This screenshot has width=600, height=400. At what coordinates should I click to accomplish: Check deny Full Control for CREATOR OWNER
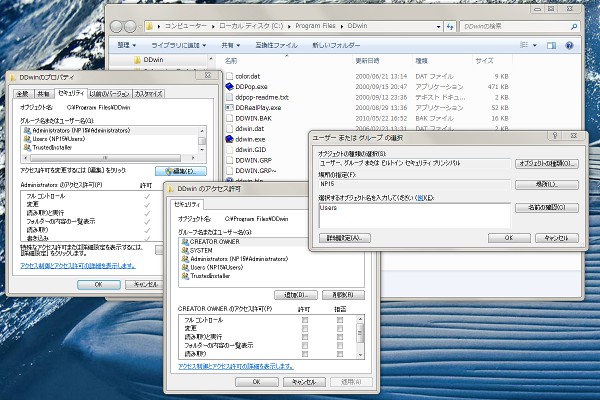pyautogui.click(x=340, y=320)
